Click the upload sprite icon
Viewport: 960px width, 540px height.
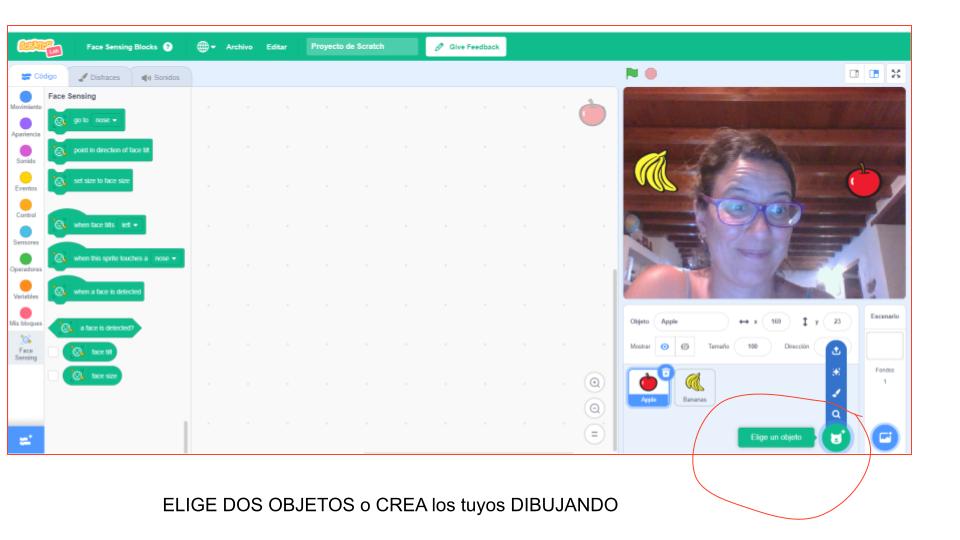pyautogui.click(x=837, y=350)
